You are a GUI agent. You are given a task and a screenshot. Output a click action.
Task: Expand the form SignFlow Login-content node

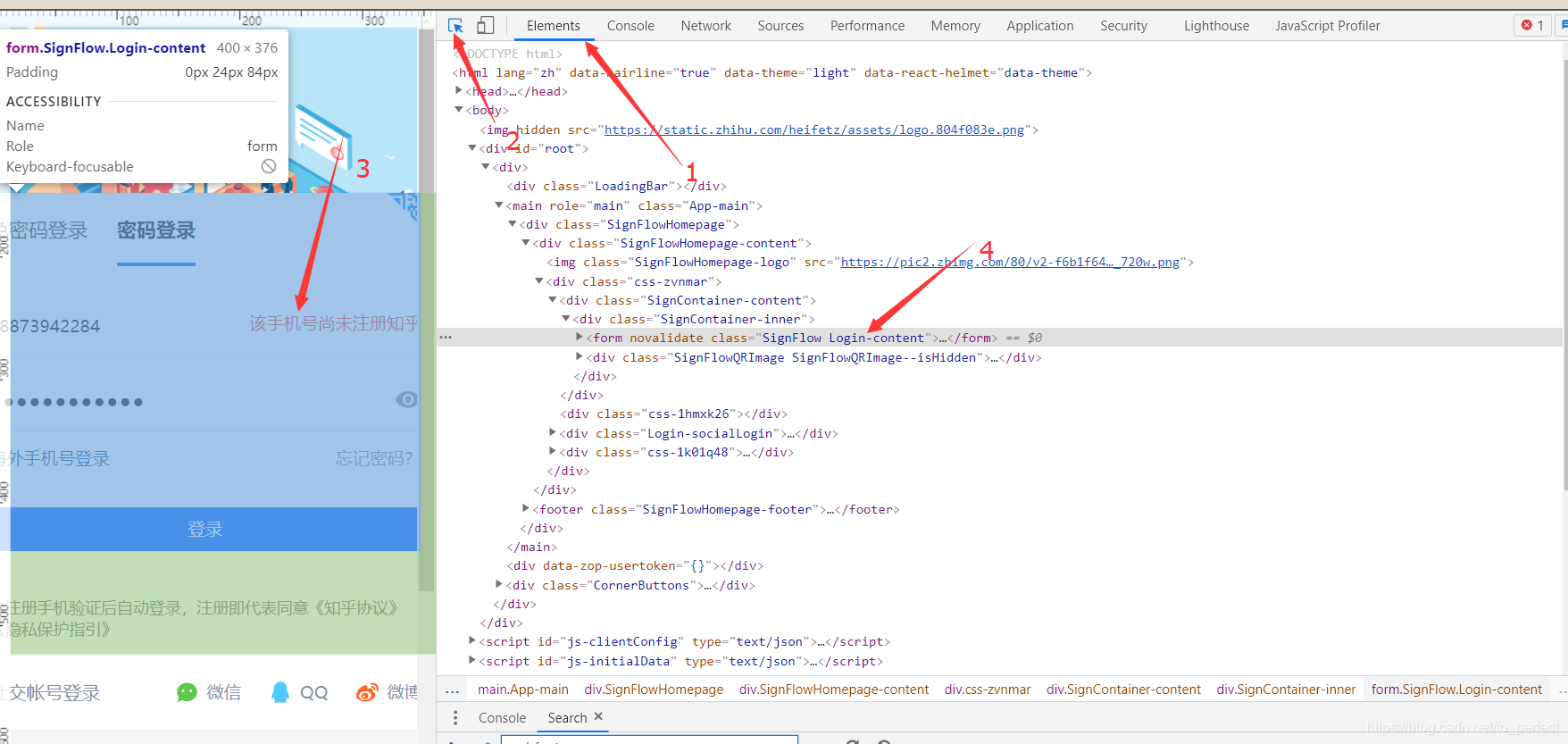click(x=580, y=338)
